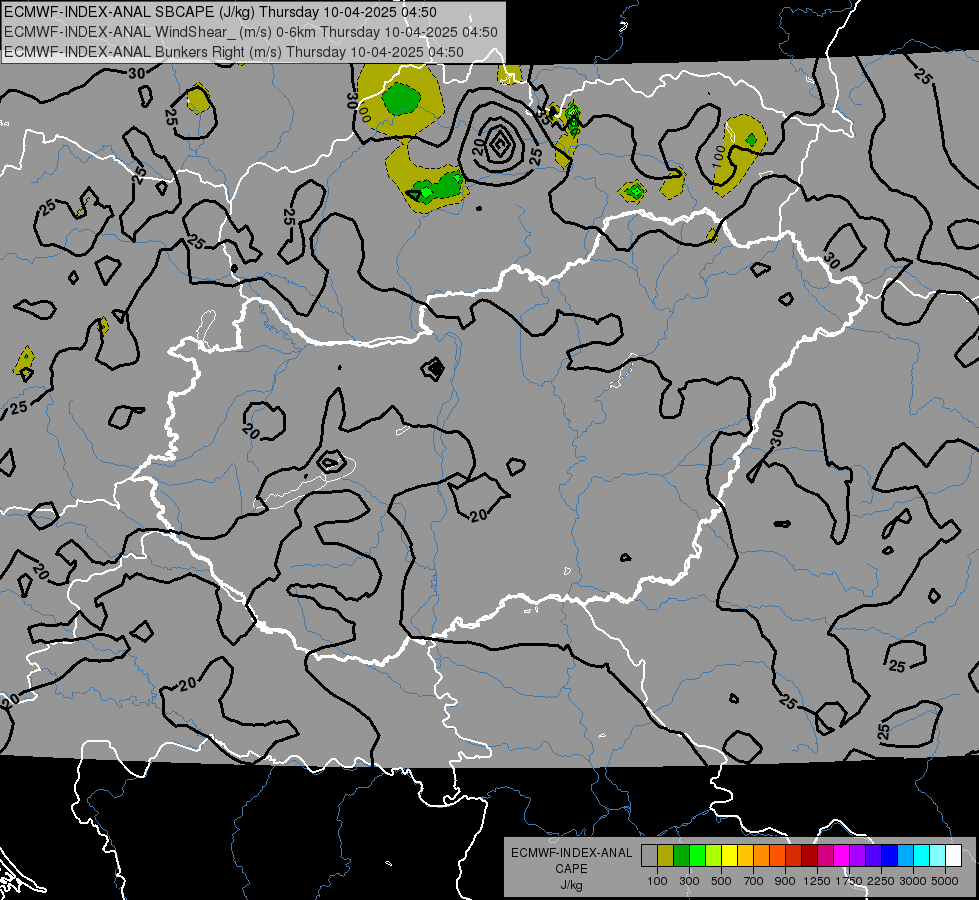Click the 500 legend tick value
979x900 pixels.
click(721, 881)
